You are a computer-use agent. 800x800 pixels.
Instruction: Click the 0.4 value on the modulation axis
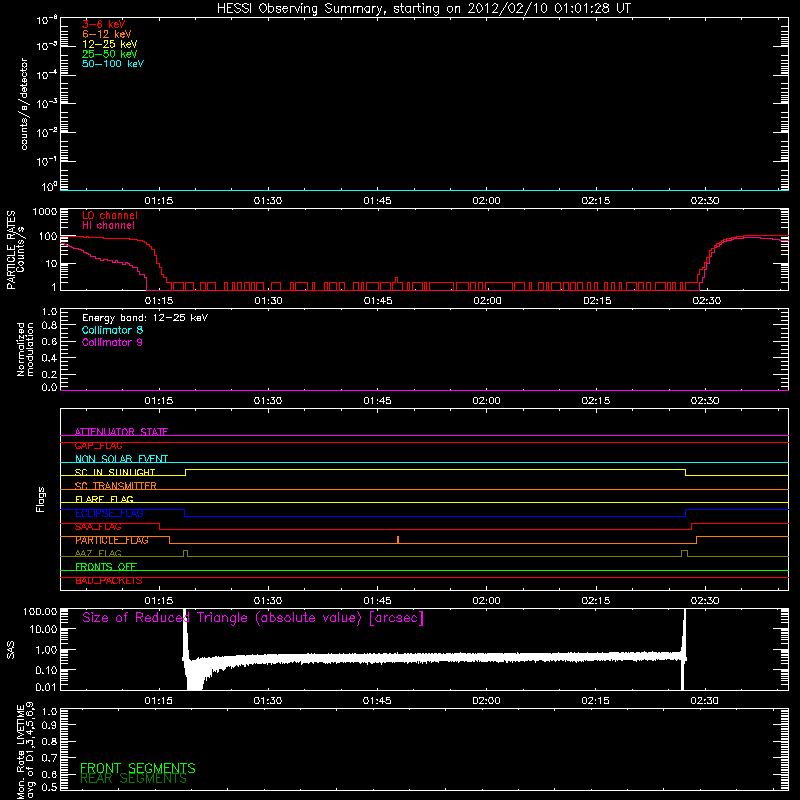pos(49,358)
